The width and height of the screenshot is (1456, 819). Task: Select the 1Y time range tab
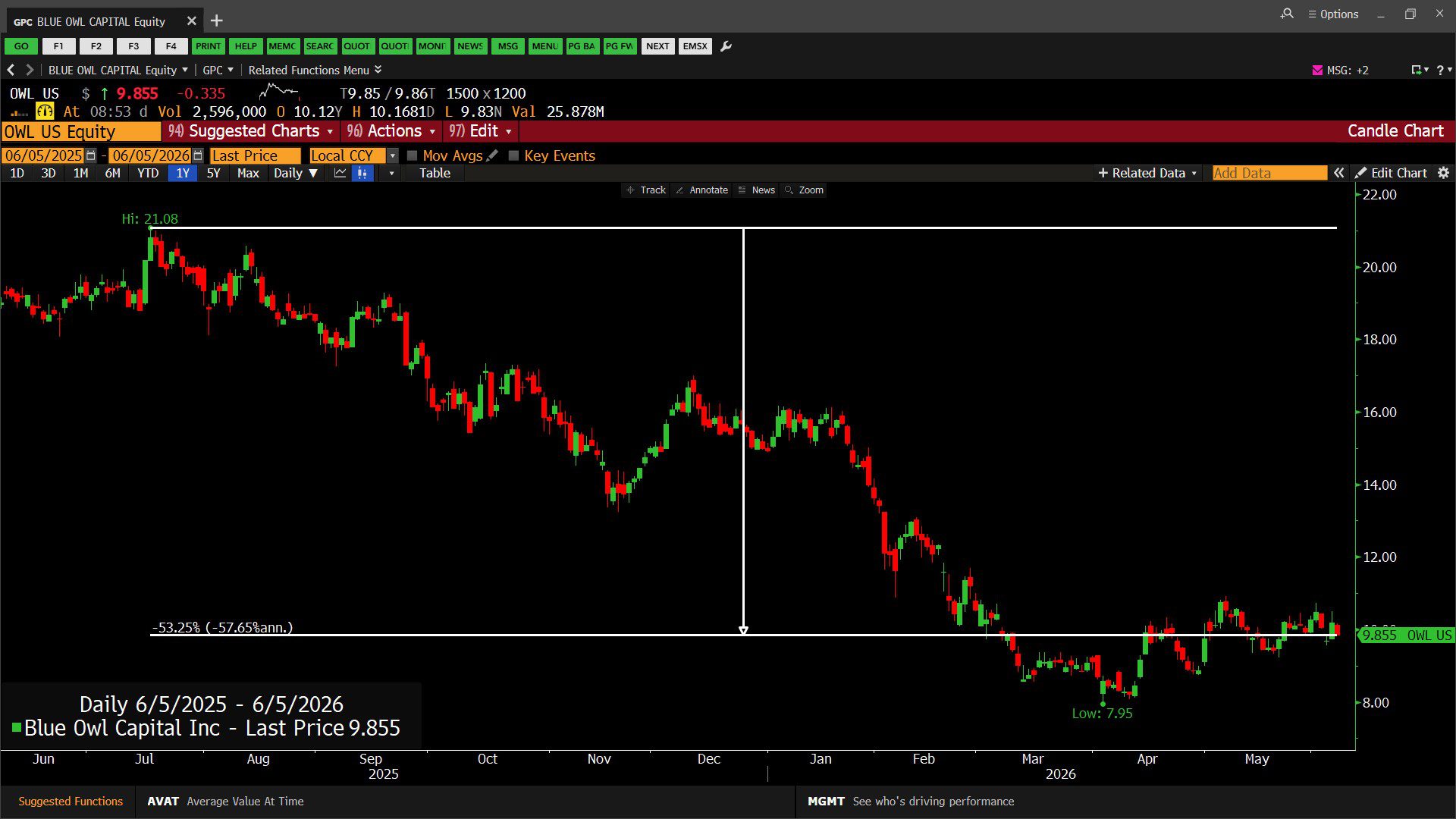pos(183,173)
